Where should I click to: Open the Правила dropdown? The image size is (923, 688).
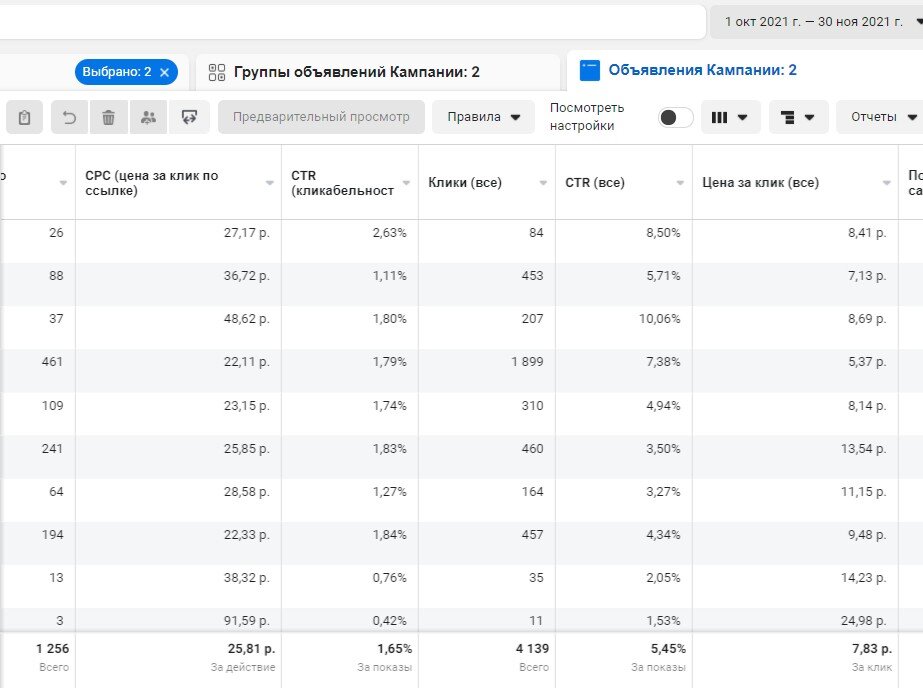[x=483, y=117]
